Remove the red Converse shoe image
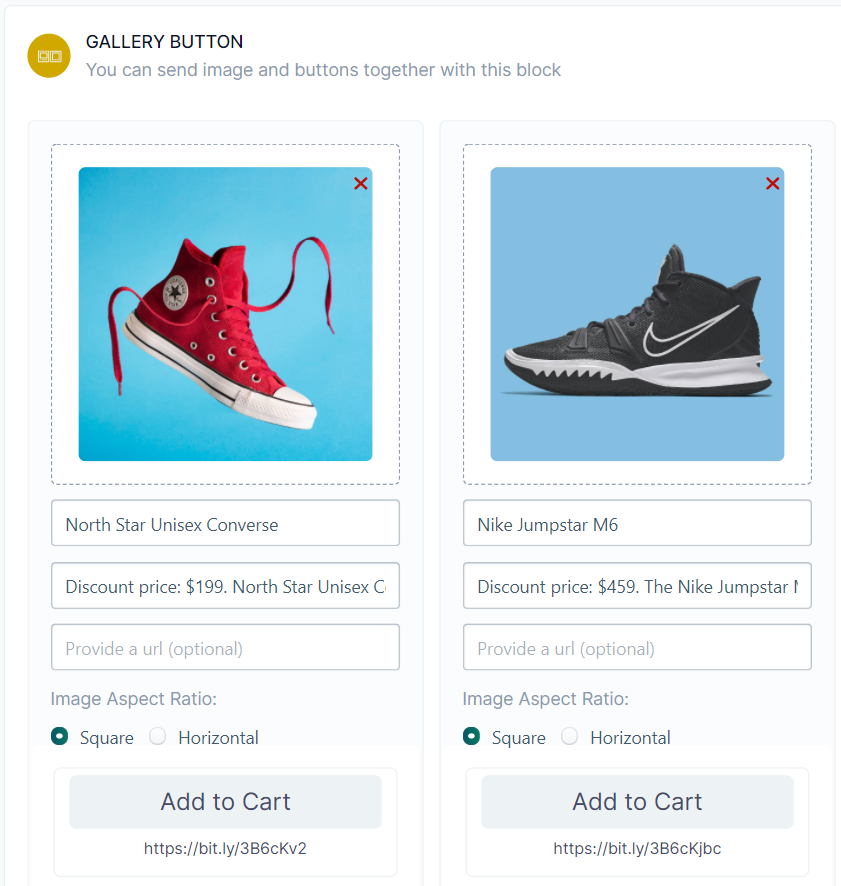Image resolution: width=841 pixels, height=886 pixels. click(361, 184)
